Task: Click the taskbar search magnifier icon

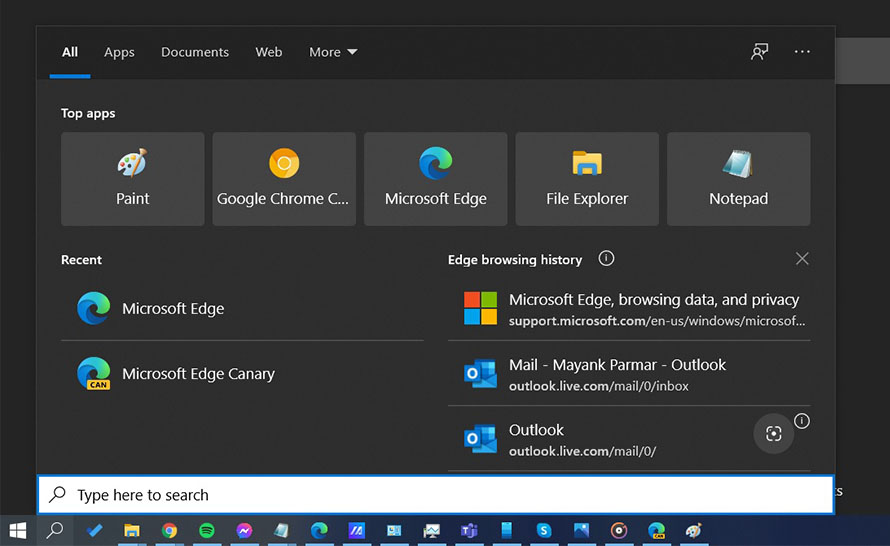Action: pos(55,531)
